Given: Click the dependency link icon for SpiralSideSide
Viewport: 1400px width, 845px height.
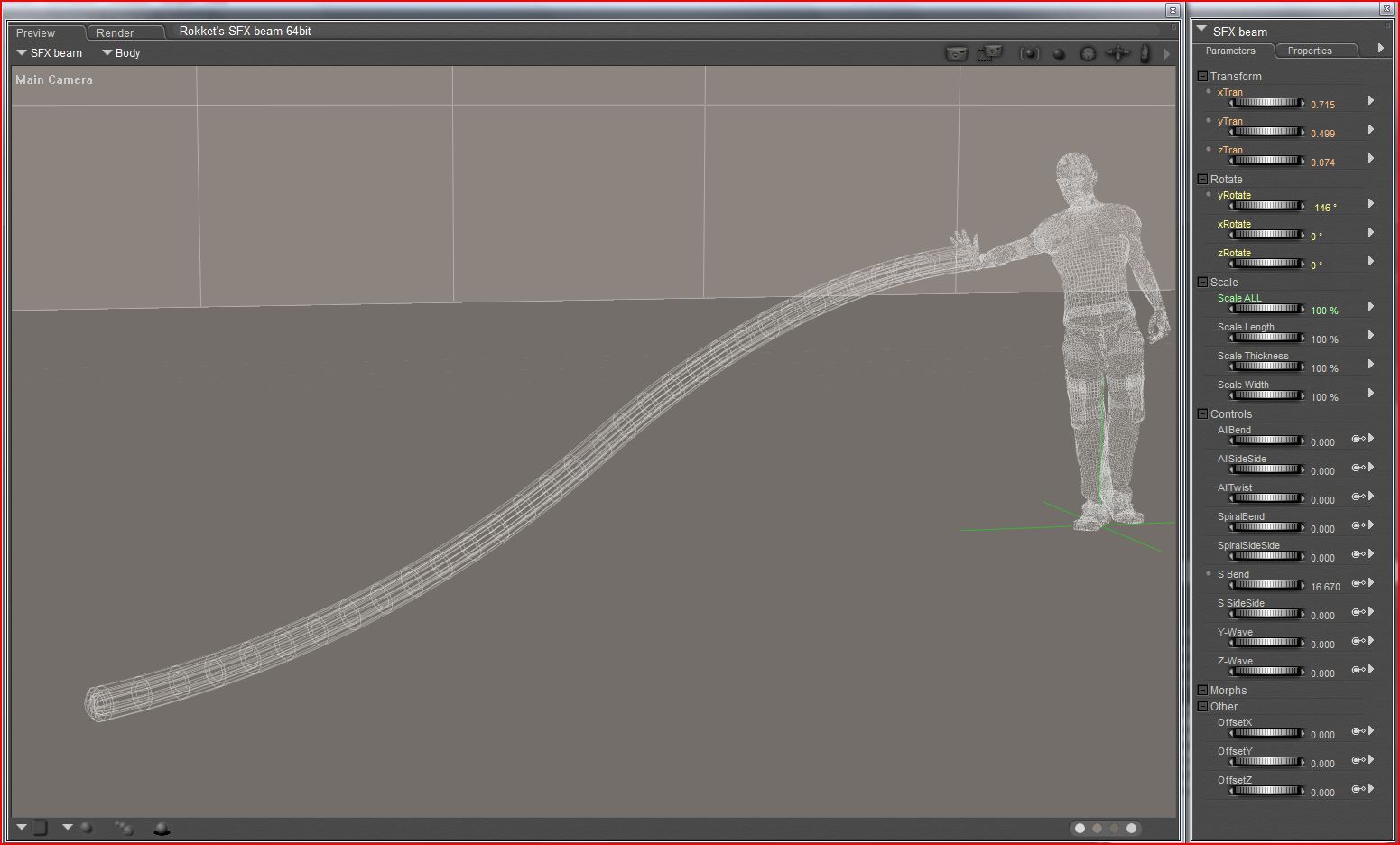Looking at the screenshot, I should [x=1358, y=554].
